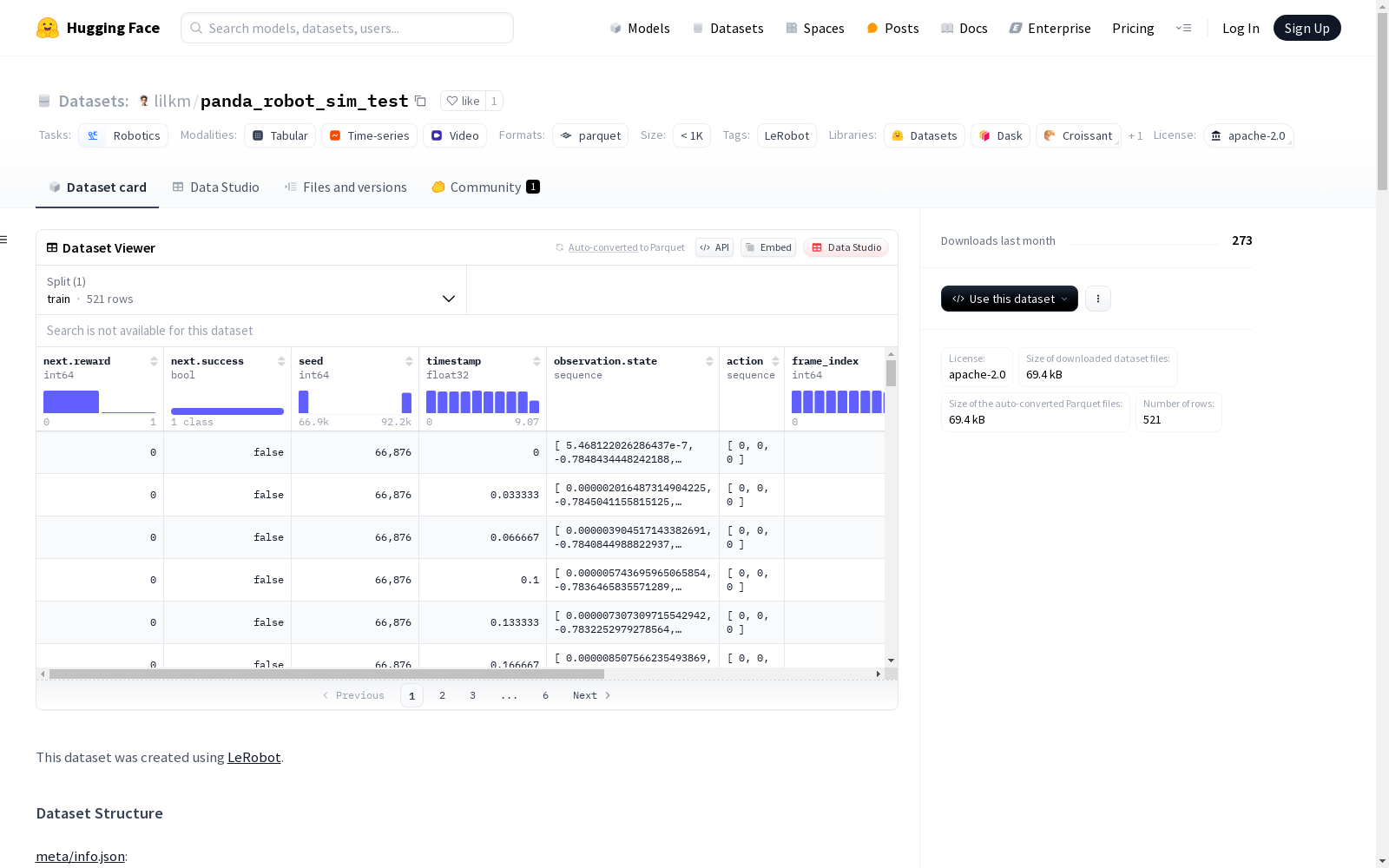This screenshot has height=868, width=1389.
Task: Expand the +1 more libraries
Action: tap(1136, 135)
